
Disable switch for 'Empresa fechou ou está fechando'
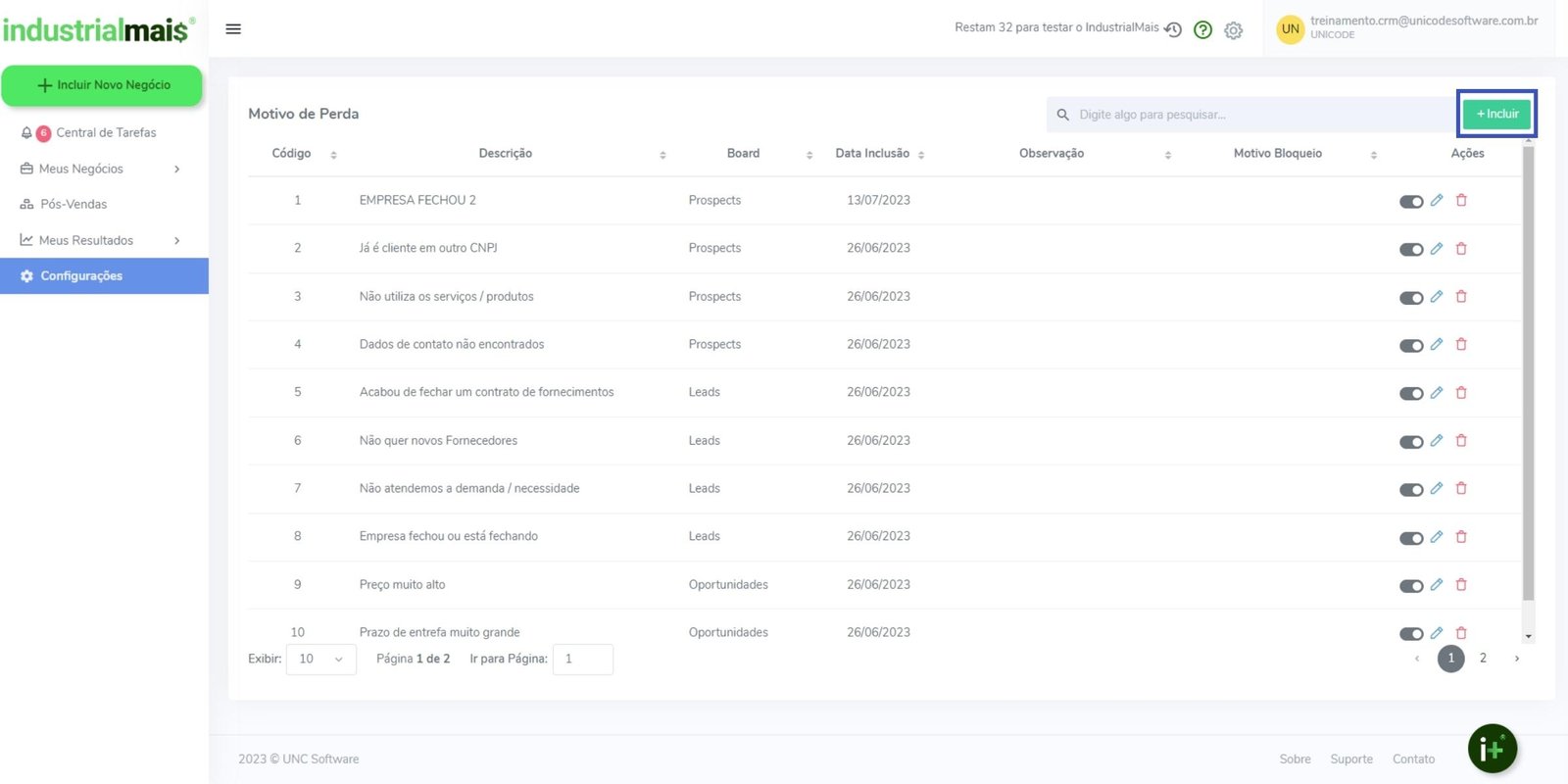pos(1410,538)
